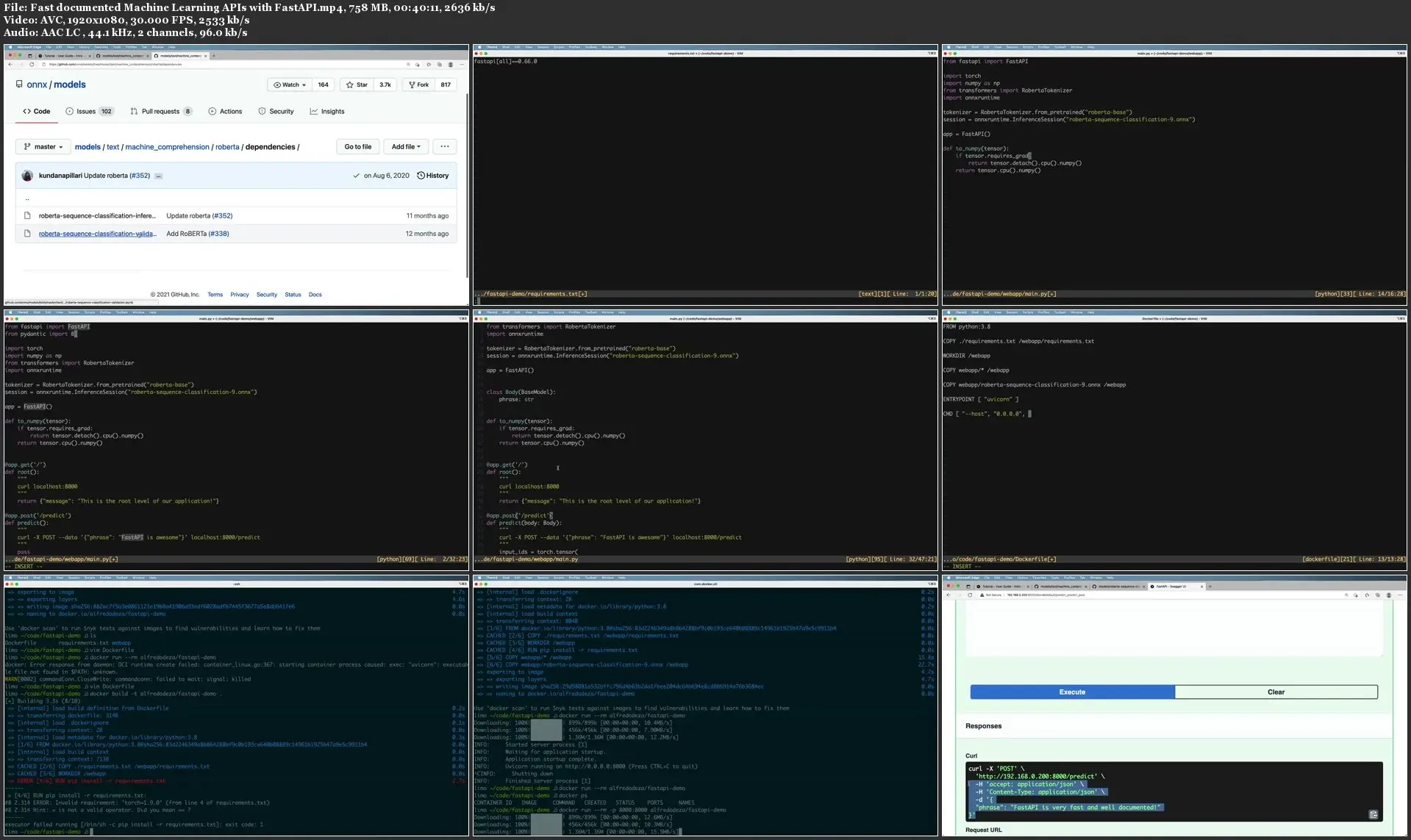Click browser back arrow in GitHub thumbnail

pos(10,65)
